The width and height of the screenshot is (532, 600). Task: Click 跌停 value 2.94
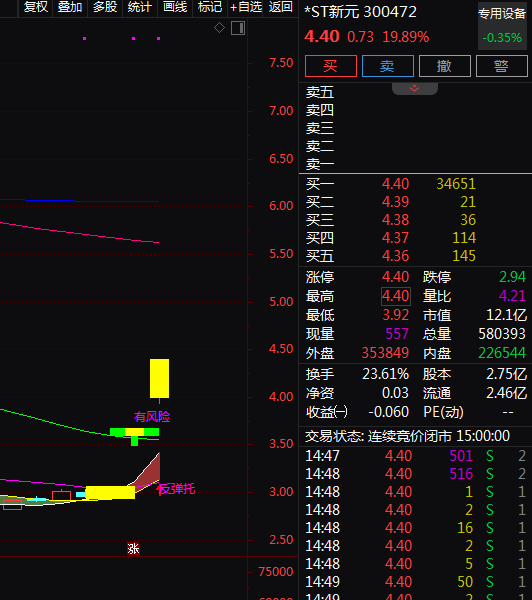click(512, 277)
